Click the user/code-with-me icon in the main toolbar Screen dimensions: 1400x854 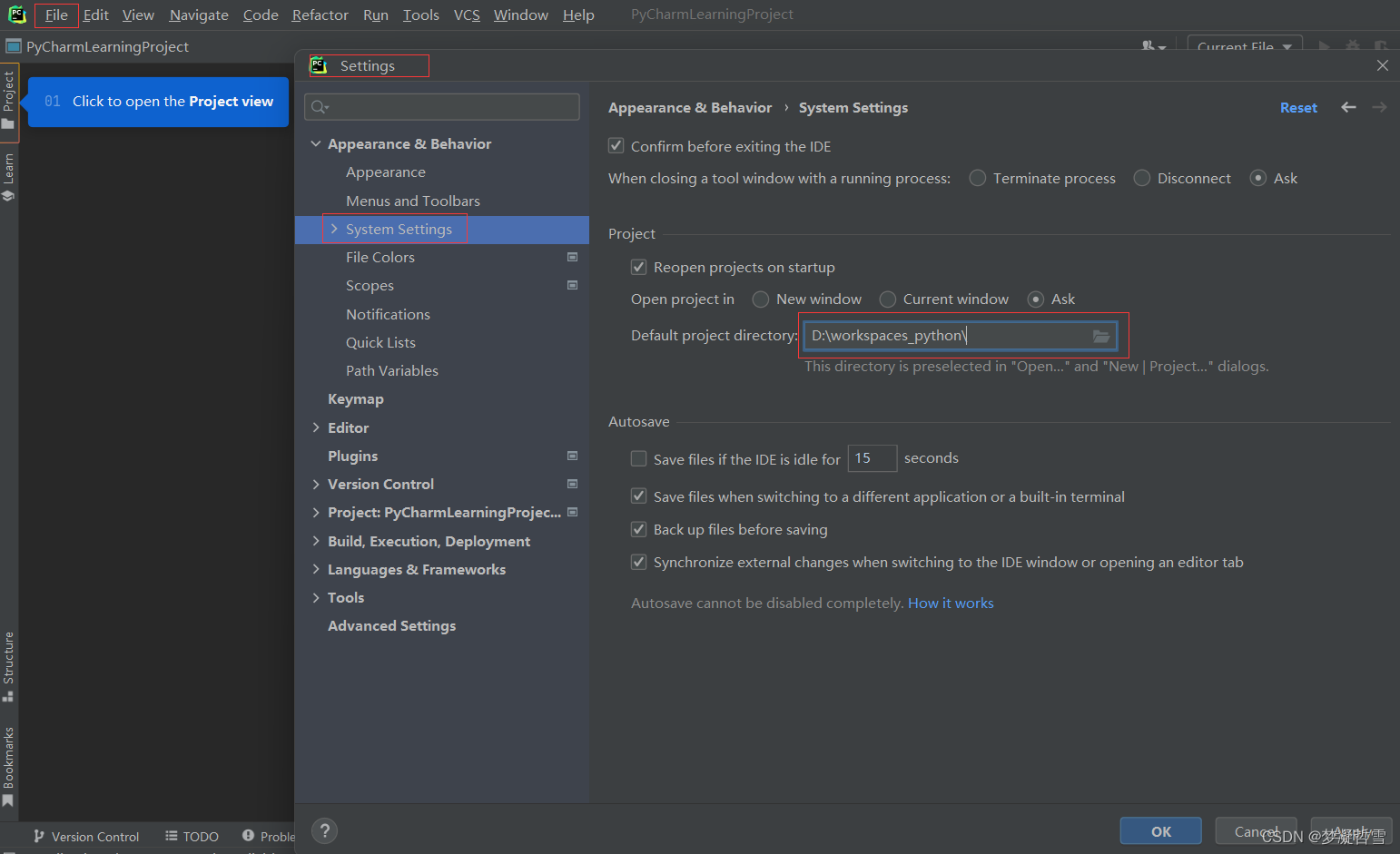click(x=1153, y=45)
